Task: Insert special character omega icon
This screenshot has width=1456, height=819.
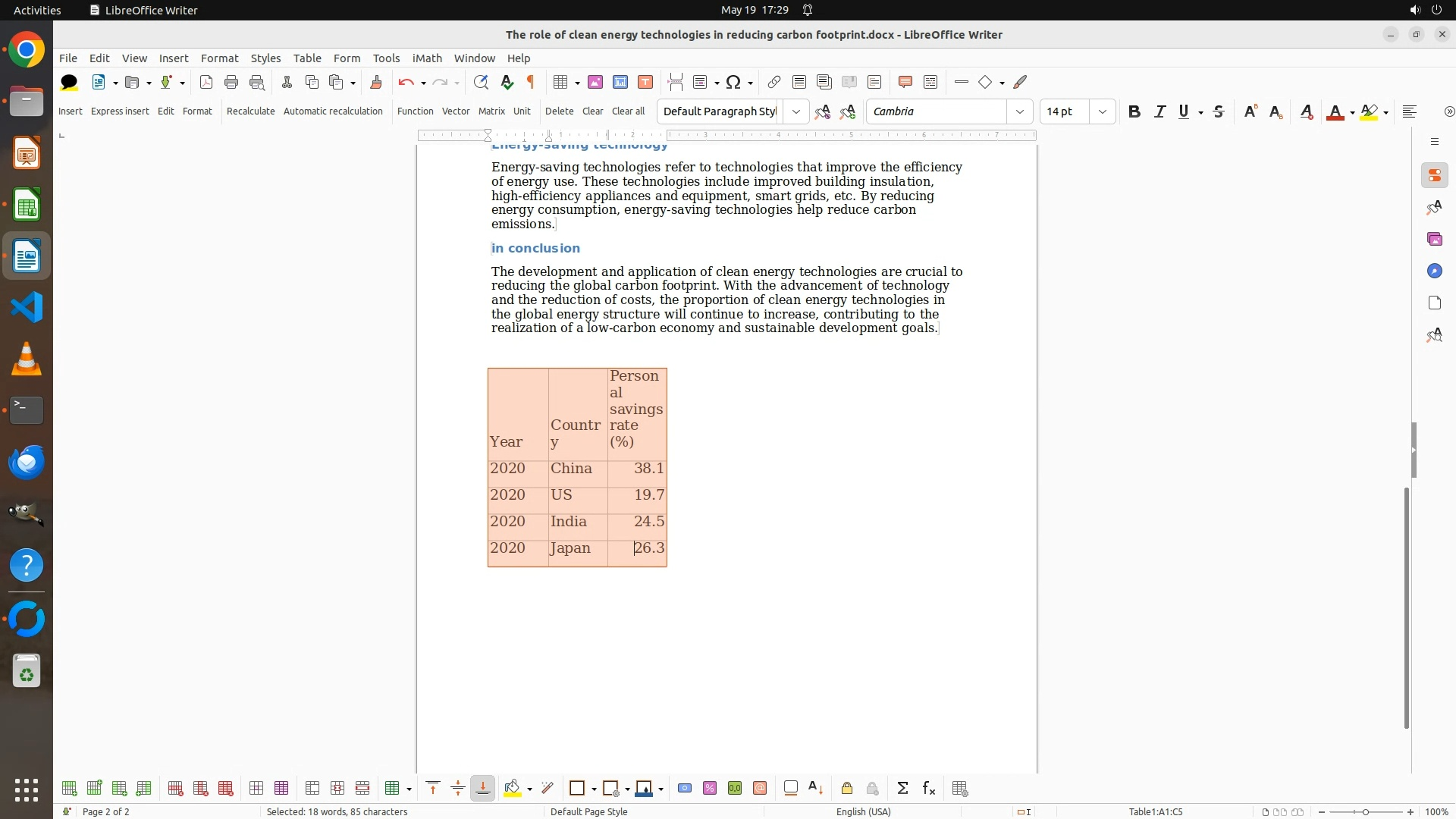Action: click(733, 82)
